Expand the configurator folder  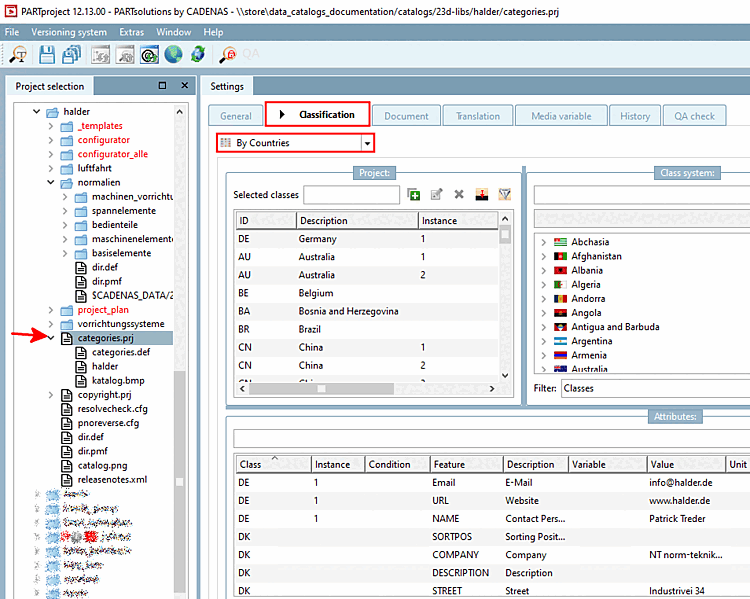51,140
